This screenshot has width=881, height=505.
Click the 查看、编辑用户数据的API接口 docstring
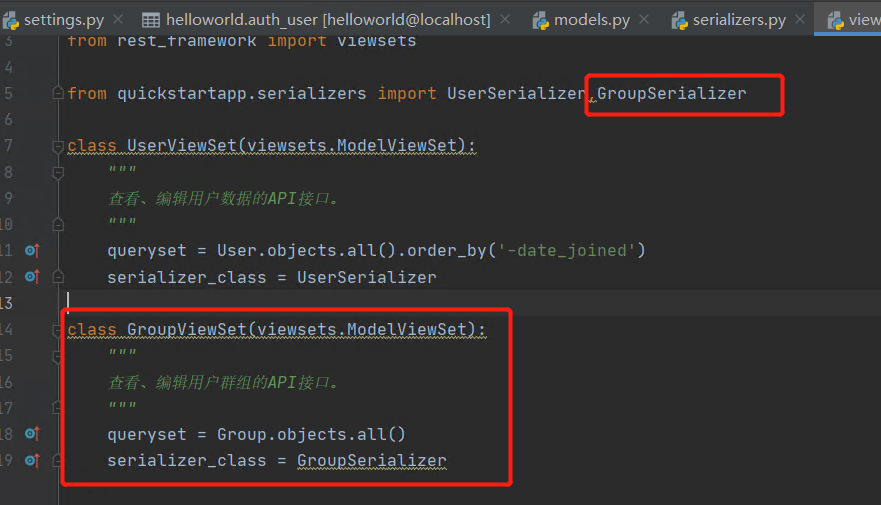pos(222,198)
